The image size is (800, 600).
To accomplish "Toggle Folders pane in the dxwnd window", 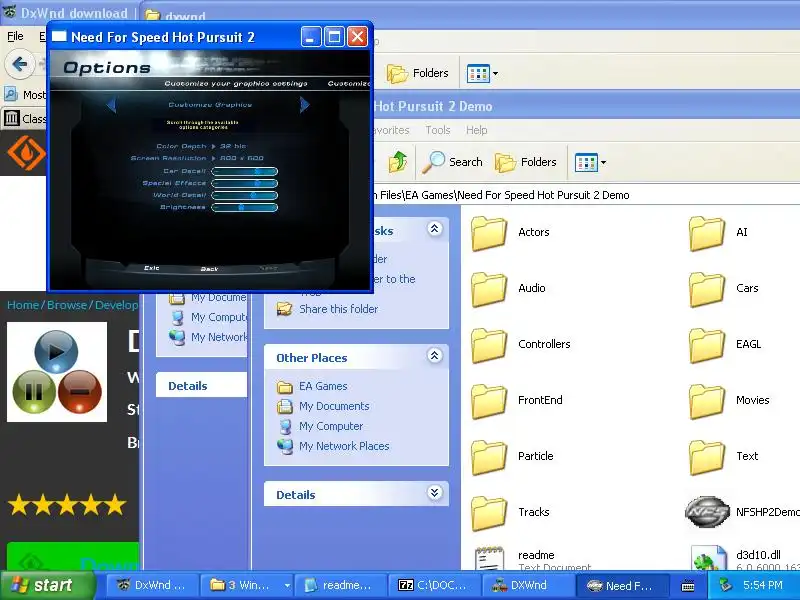I will coord(417,73).
